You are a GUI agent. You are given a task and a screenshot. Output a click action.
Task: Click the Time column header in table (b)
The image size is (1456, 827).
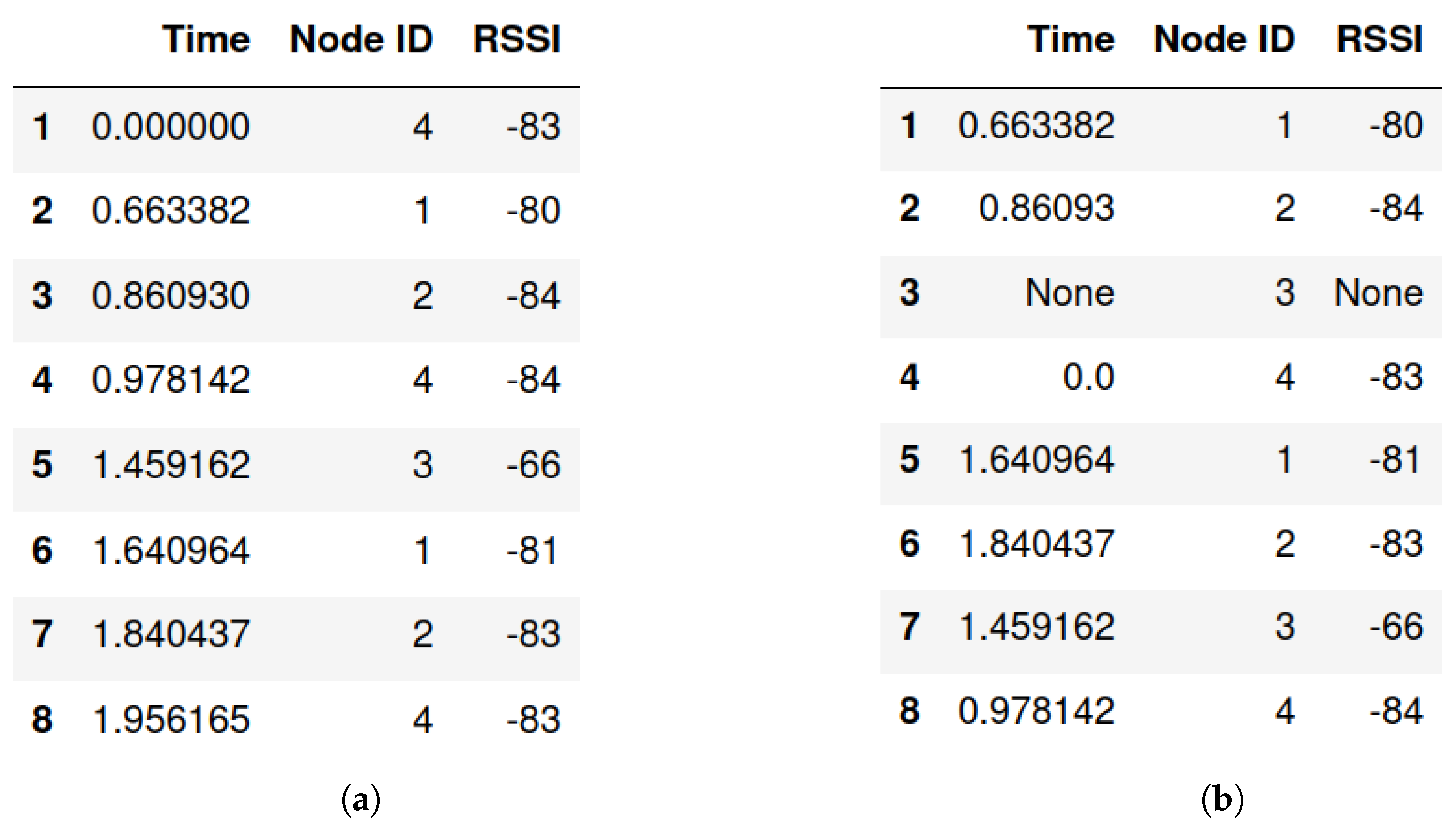1071,40
